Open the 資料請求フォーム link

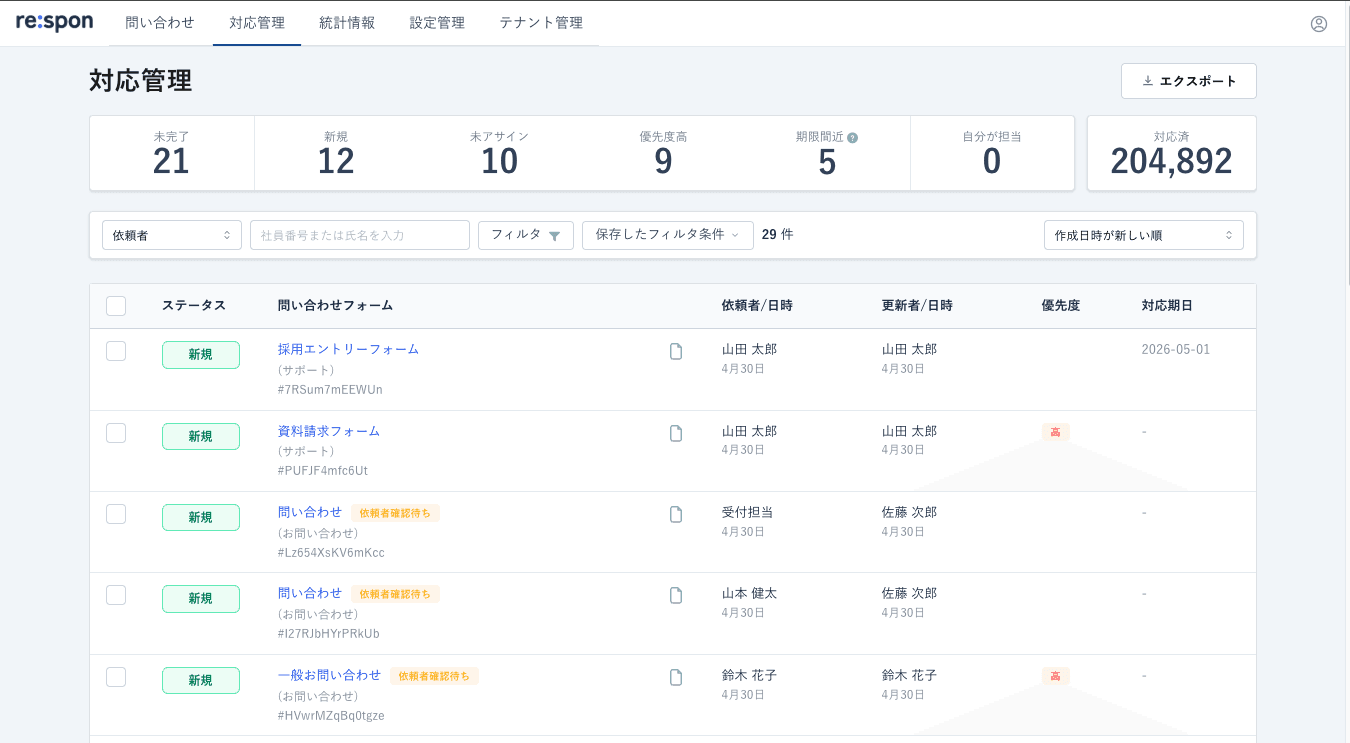pos(329,431)
